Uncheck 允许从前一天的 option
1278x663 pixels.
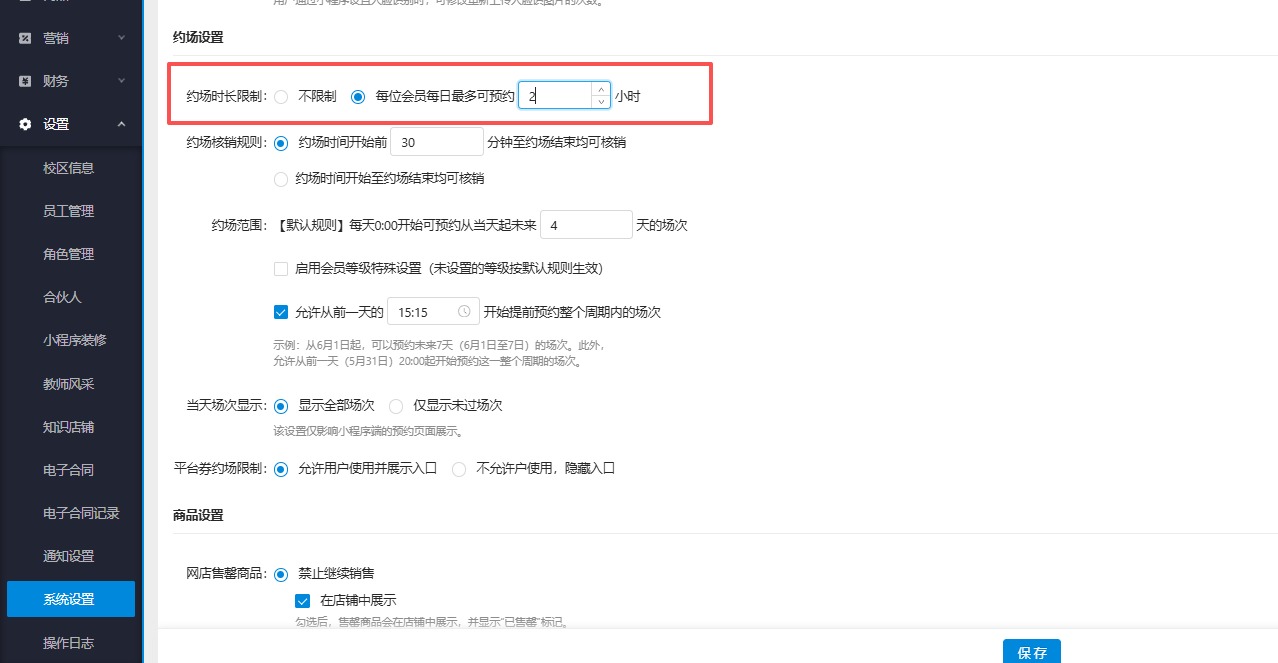281,311
